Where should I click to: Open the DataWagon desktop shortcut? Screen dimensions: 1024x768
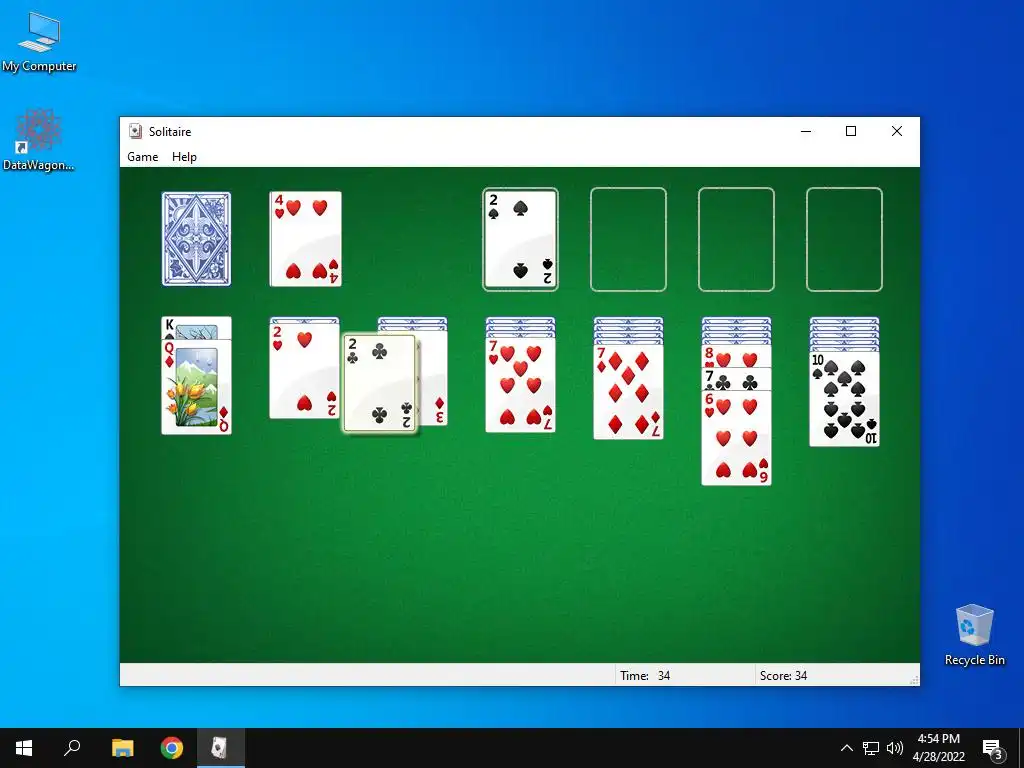tap(39, 140)
